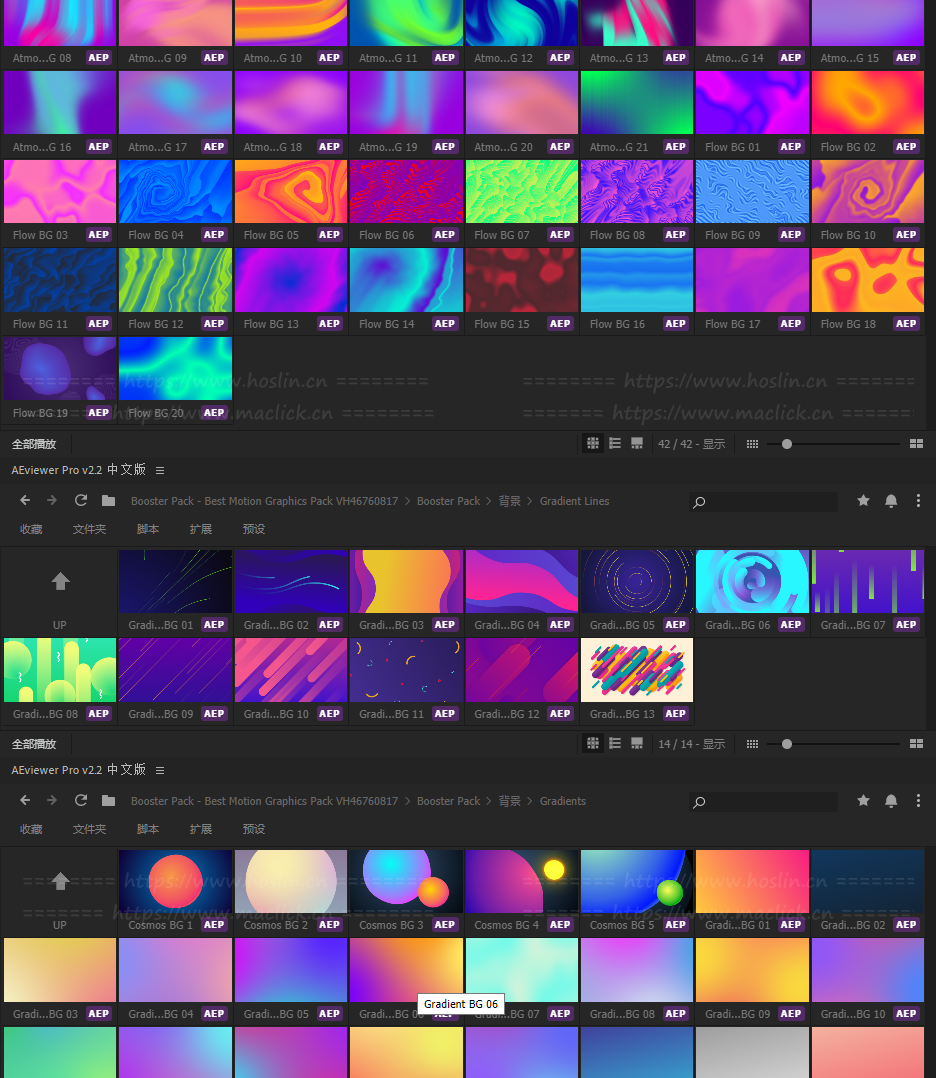The image size is (936, 1078).
Task: Open 42 / 42 - 显示 display dropdown
Action: coord(691,444)
